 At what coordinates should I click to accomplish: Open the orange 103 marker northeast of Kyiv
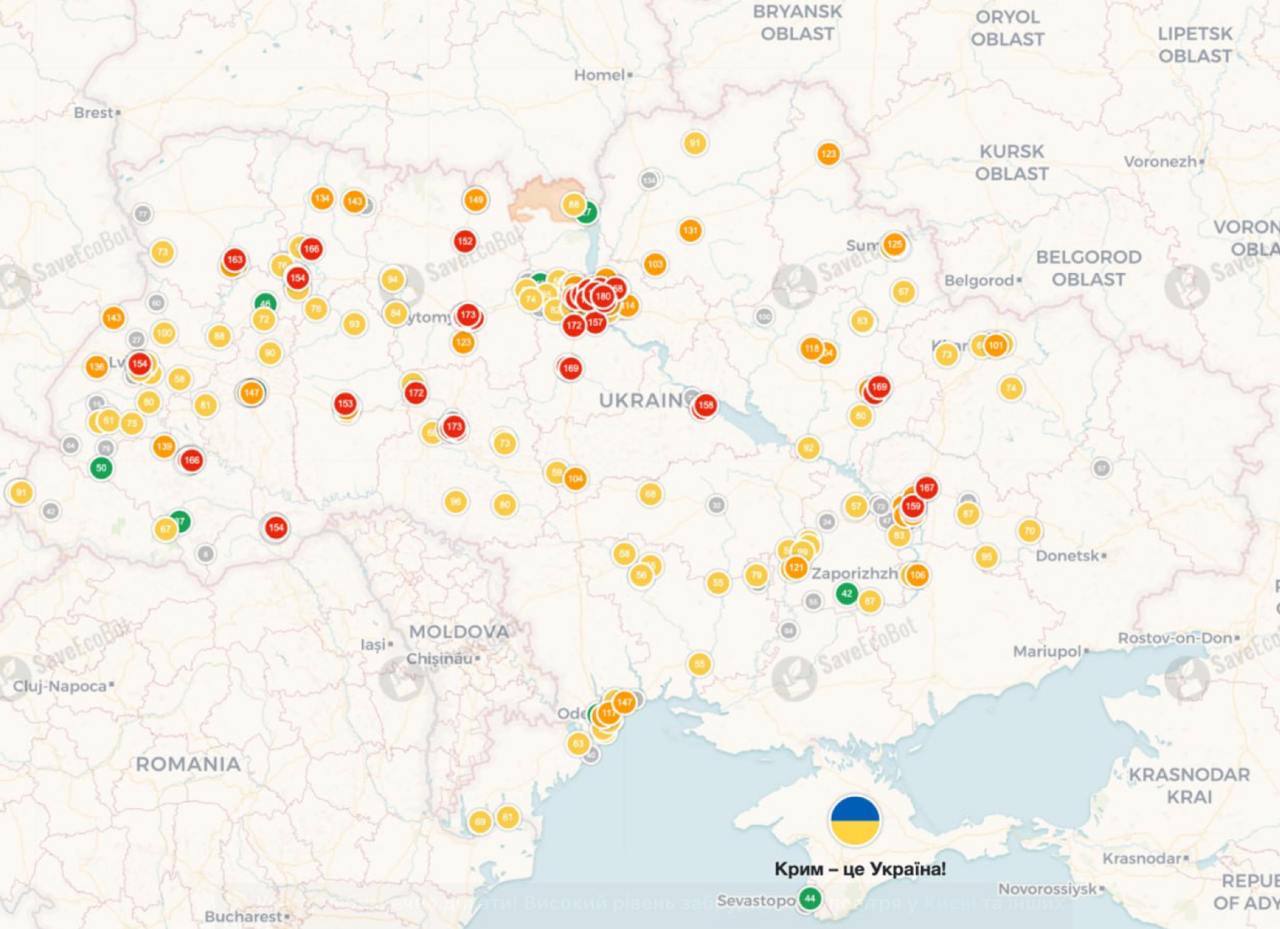click(655, 265)
